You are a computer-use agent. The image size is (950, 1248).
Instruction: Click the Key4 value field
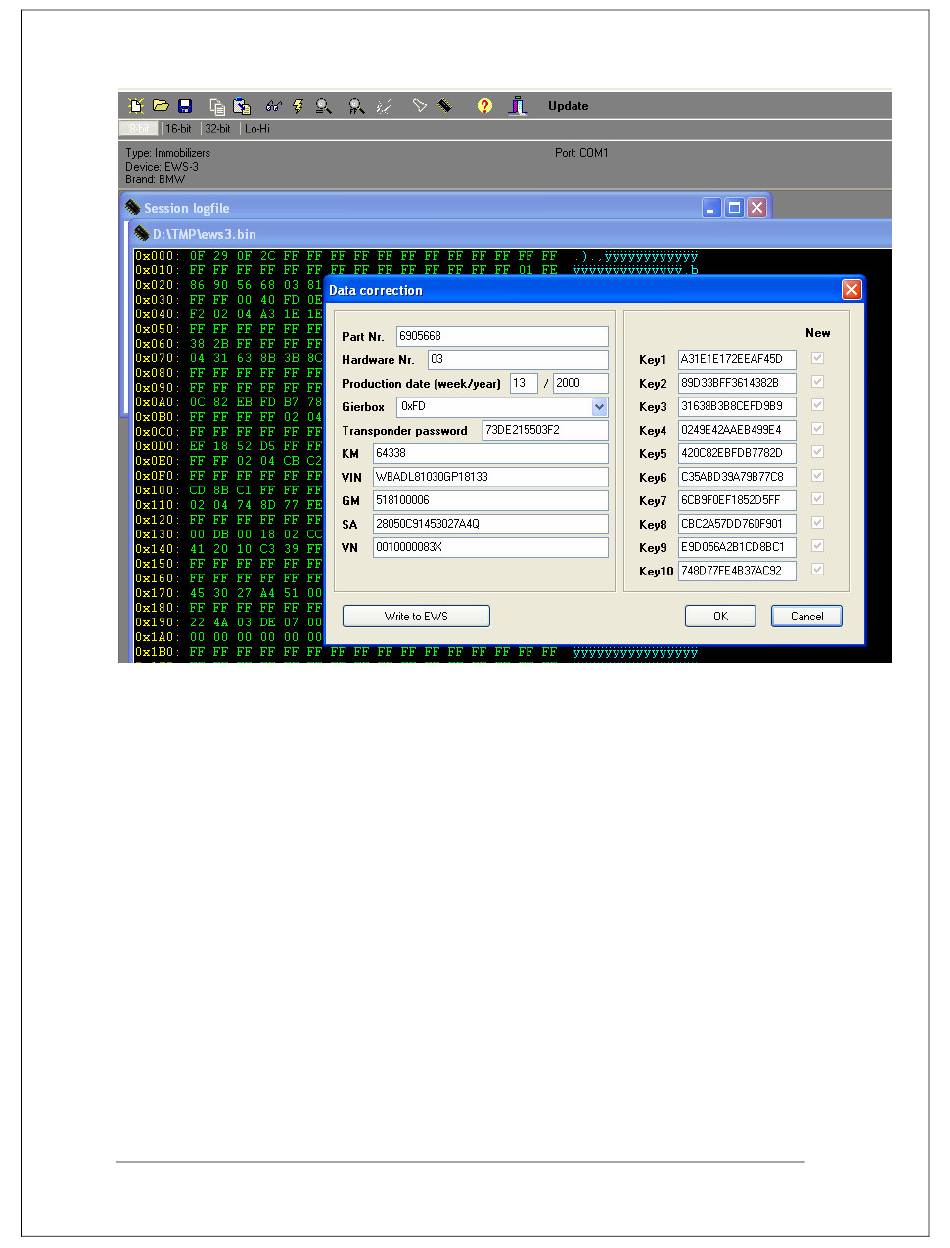pyautogui.click(x=737, y=430)
